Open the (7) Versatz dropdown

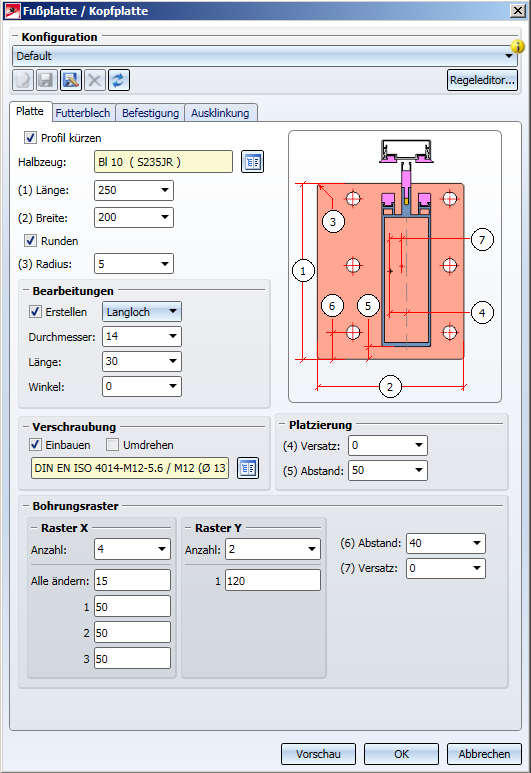pyautogui.click(x=446, y=568)
